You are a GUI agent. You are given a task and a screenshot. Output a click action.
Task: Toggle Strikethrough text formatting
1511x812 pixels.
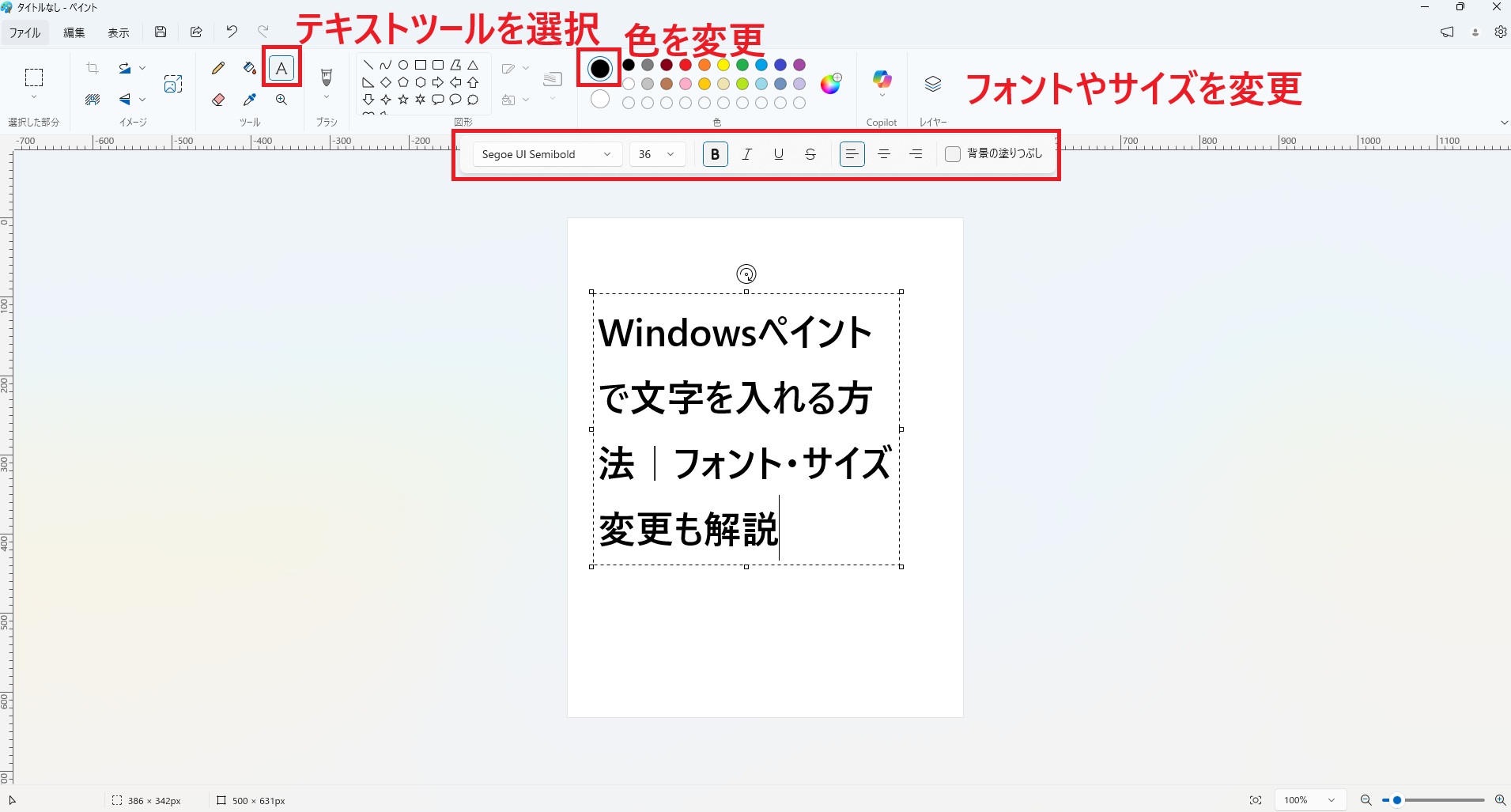coord(810,154)
